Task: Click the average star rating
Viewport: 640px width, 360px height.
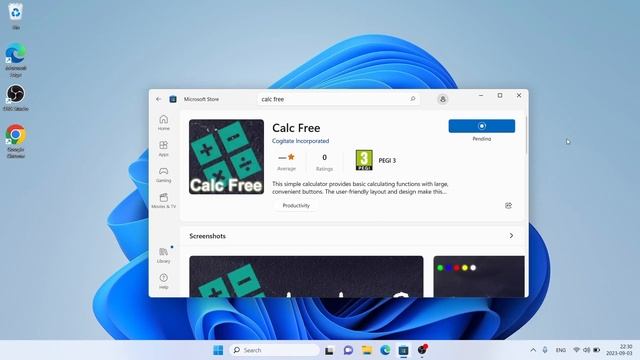Action: (287, 162)
